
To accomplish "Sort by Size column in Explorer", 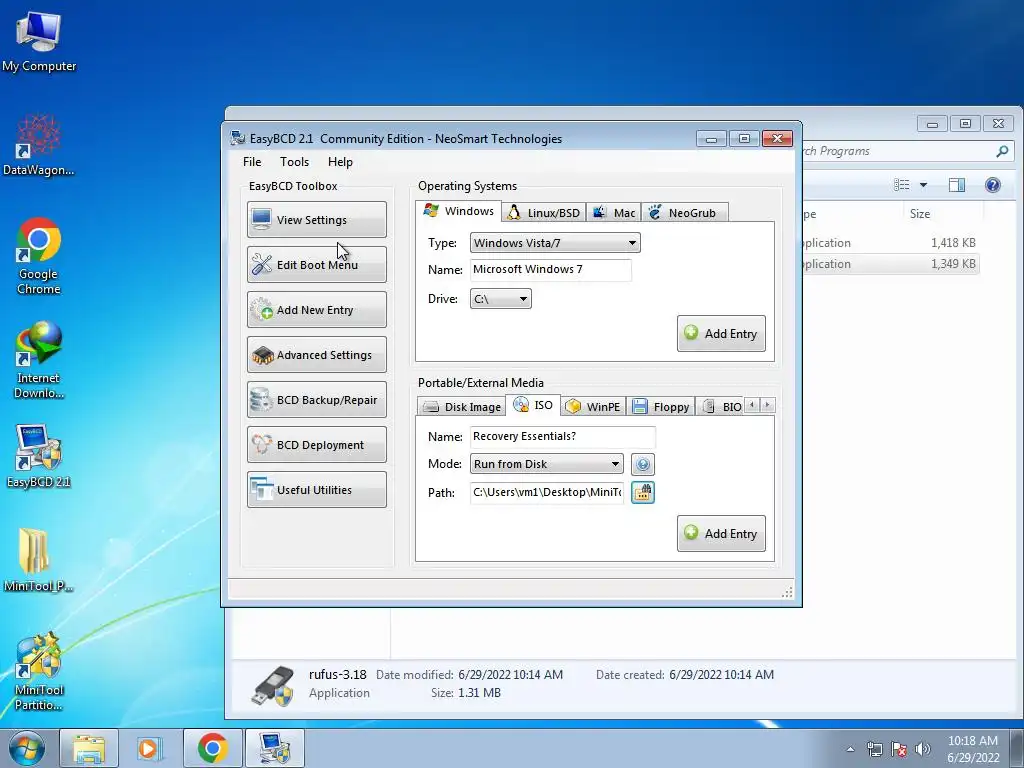I will [x=943, y=214].
